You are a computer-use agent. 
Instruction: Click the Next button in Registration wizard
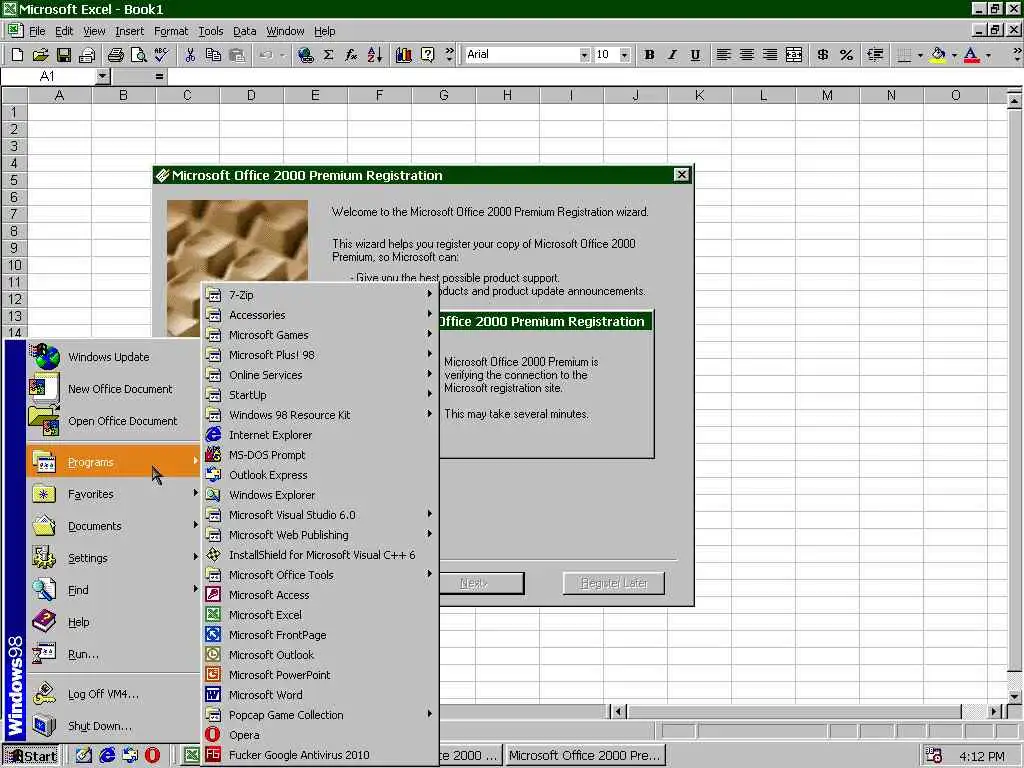(x=480, y=583)
